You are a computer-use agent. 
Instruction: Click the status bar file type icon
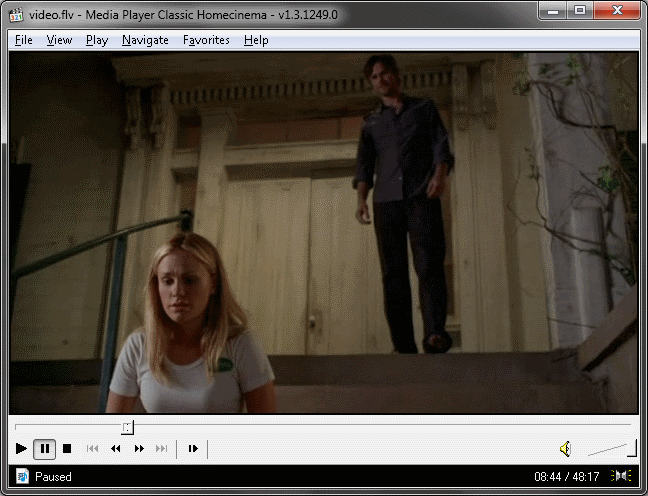22,476
